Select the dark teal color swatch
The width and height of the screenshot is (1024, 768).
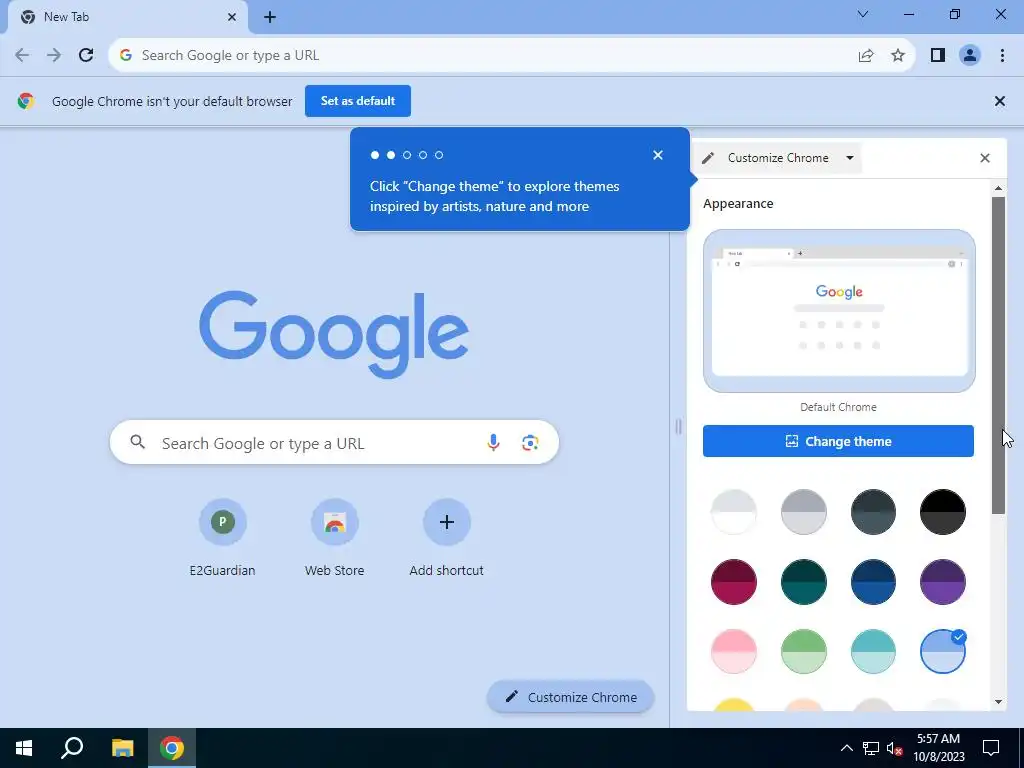[803, 582]
